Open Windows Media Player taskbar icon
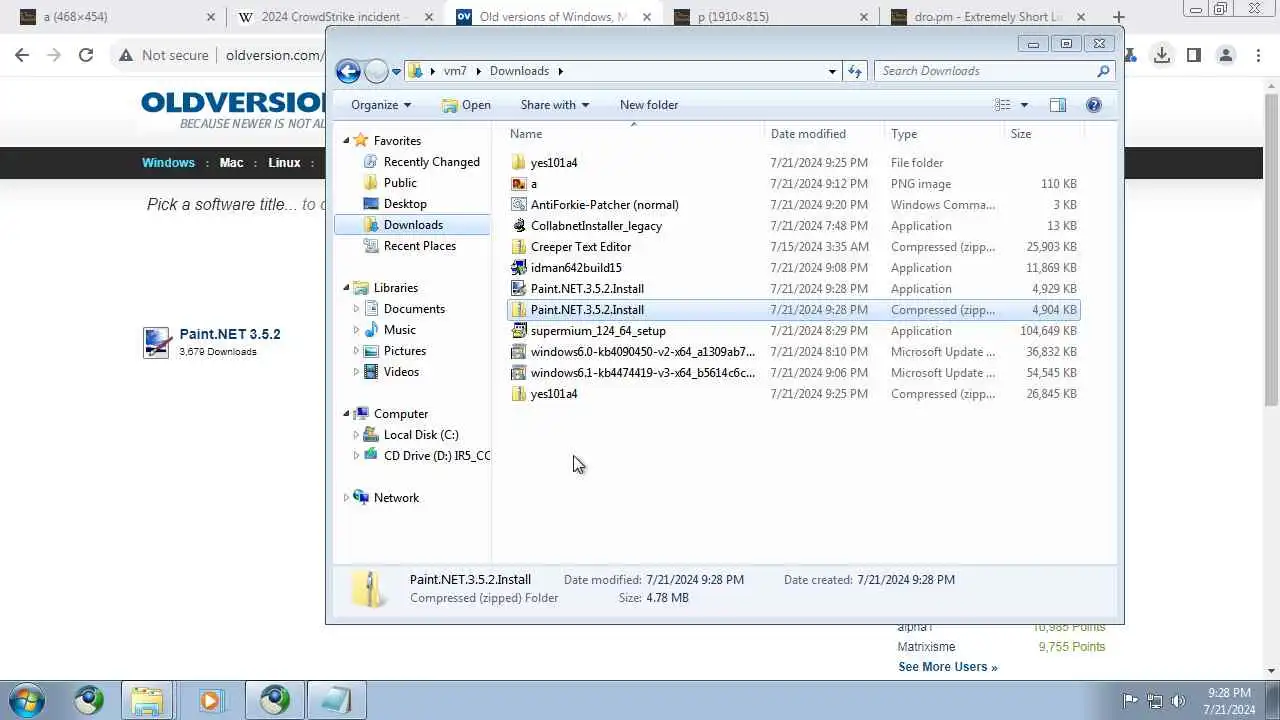This screenshot has width=1280, height=720. tap(209, 700)
